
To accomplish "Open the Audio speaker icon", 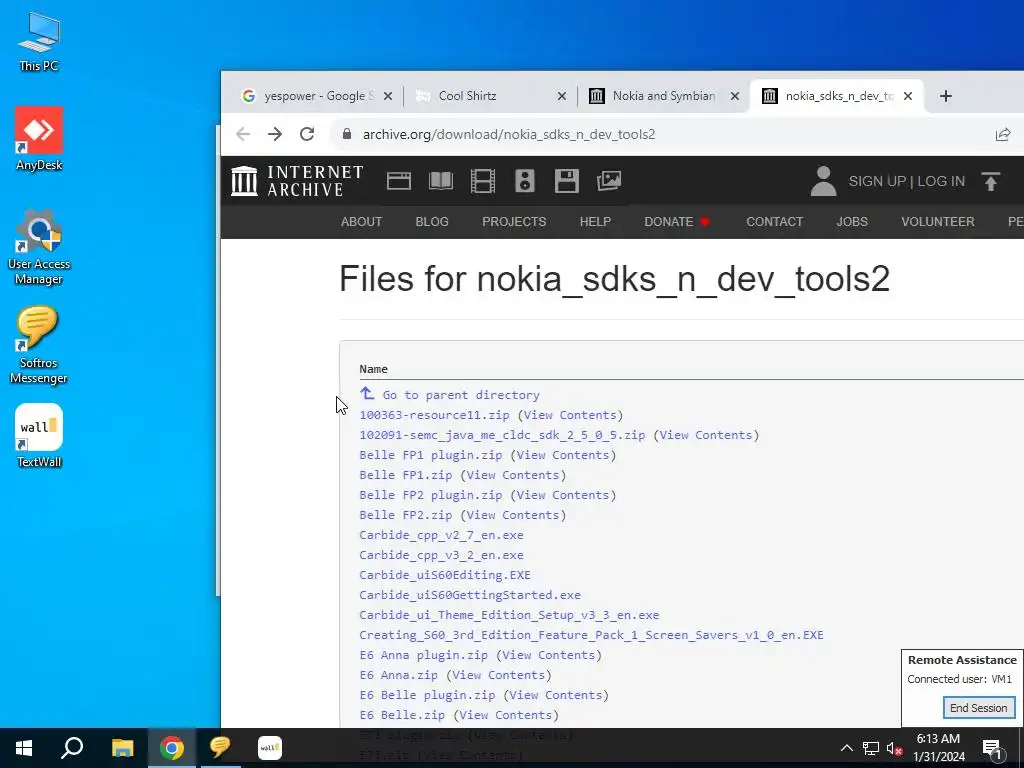I will (525, 181).
